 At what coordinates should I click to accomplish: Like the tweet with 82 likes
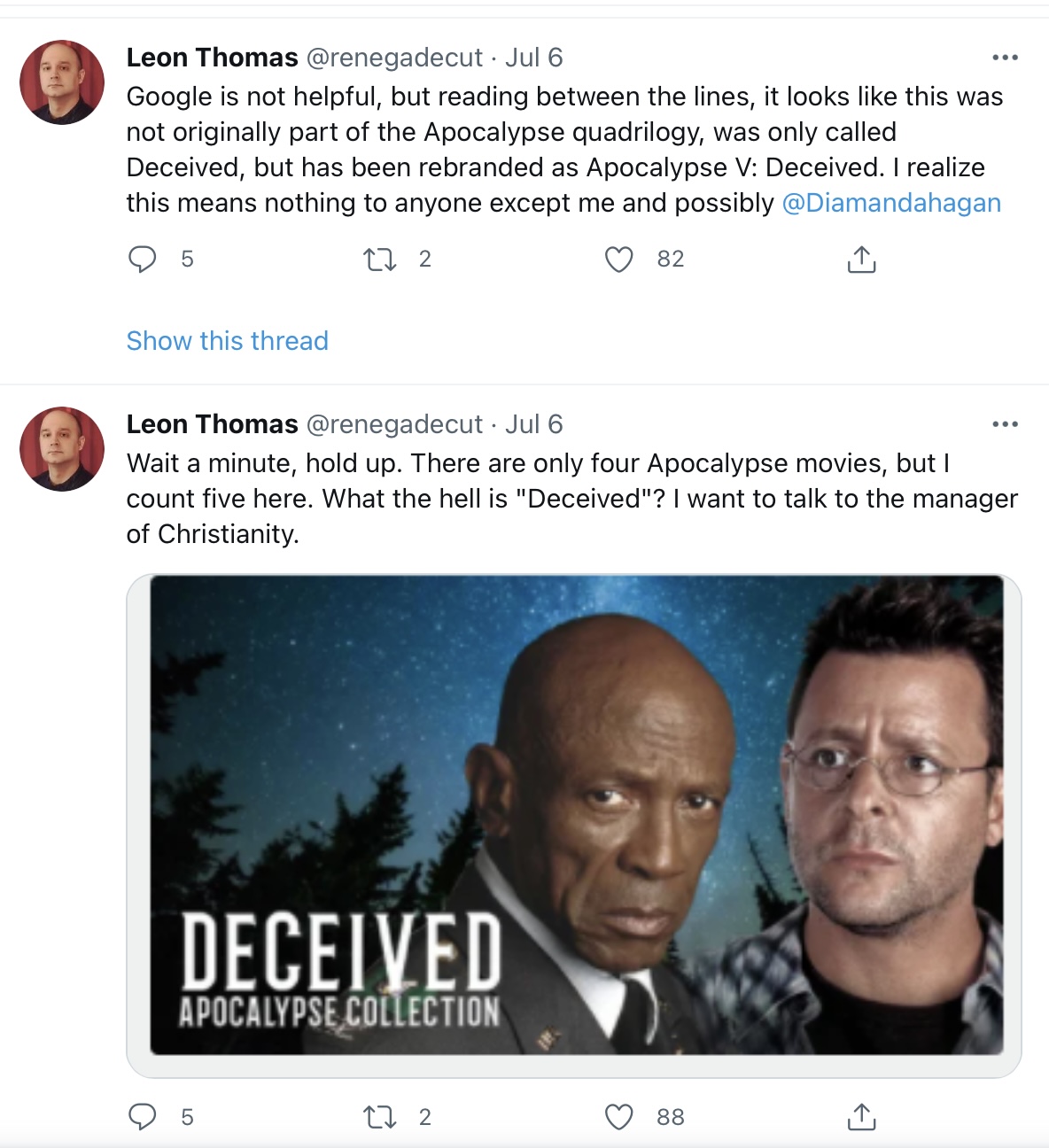pos(618,260)
